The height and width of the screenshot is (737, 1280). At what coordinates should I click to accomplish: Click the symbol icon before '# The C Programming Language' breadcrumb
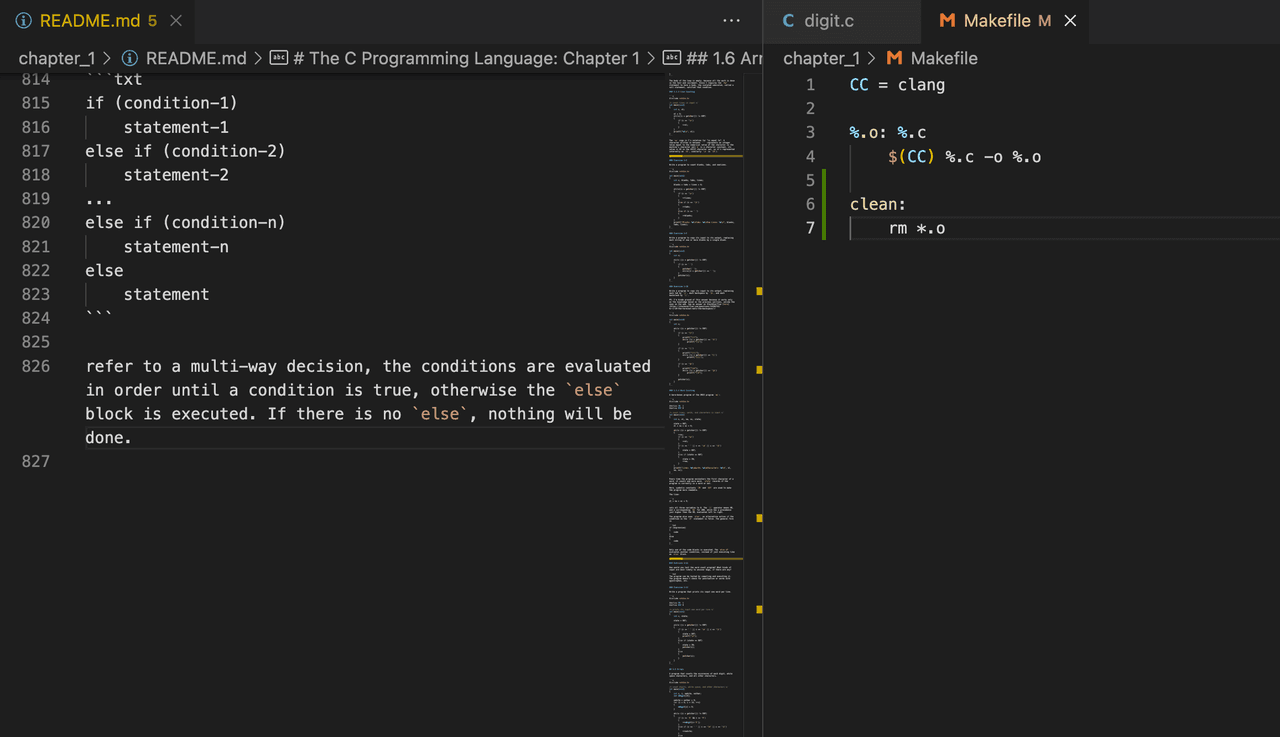[x=279, y=58]
